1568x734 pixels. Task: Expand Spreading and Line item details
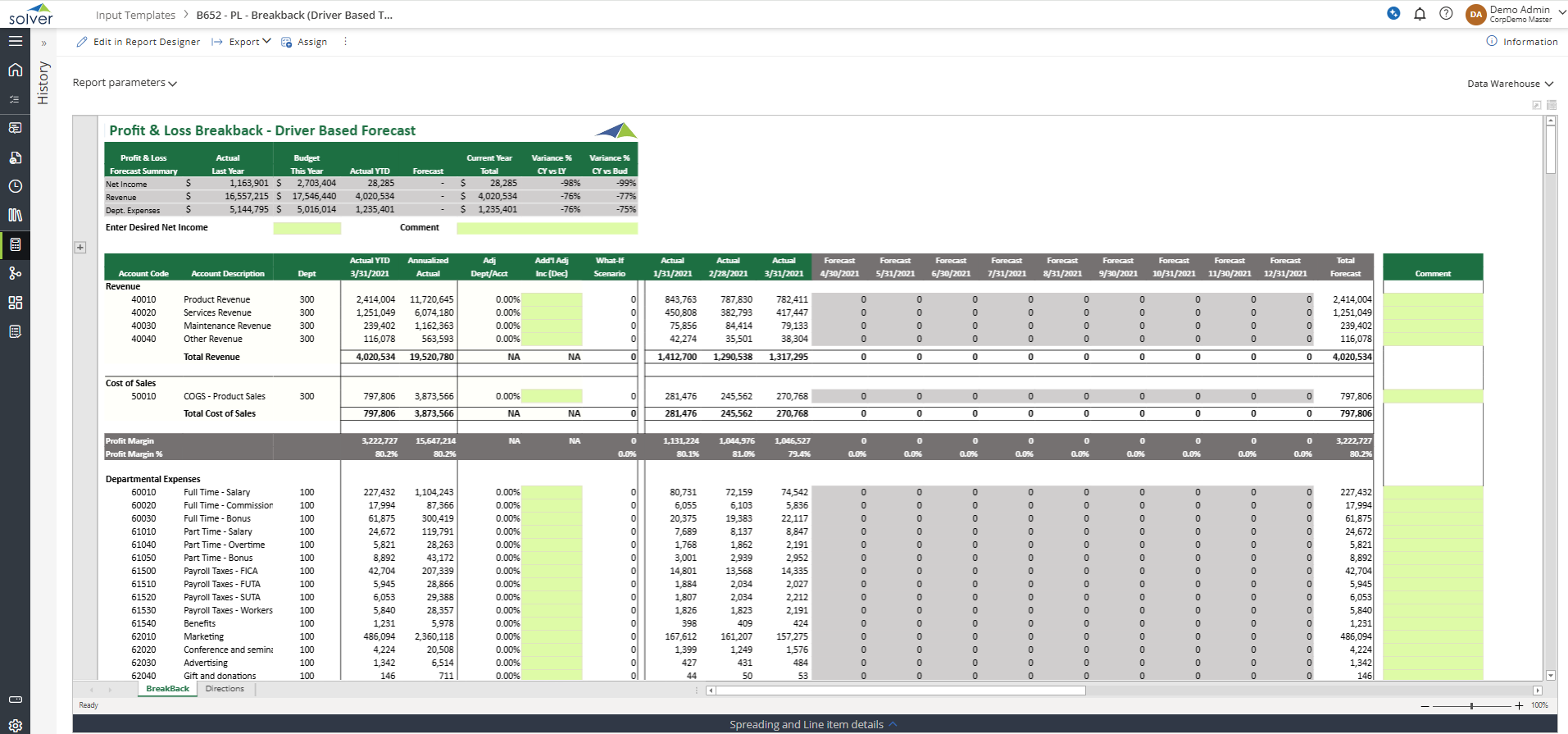tap(813, 724)
